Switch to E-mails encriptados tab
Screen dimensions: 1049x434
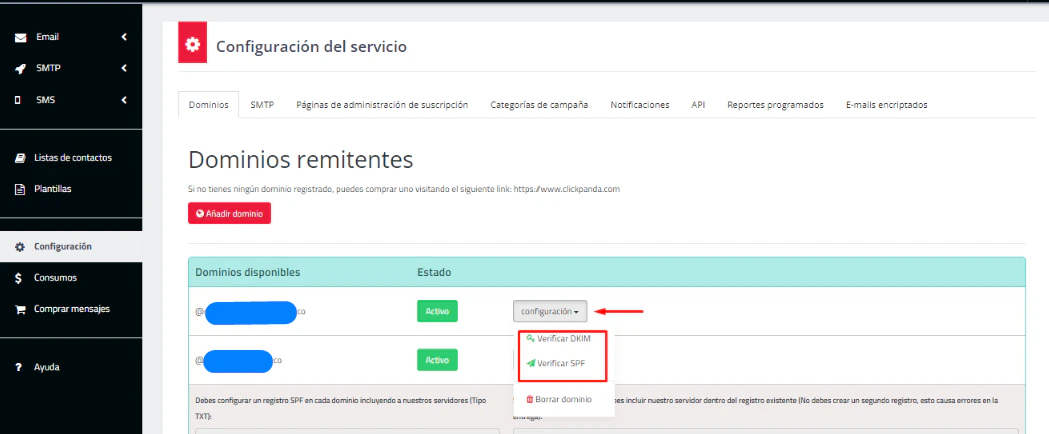pyautogui.click(x=886, y=105)
